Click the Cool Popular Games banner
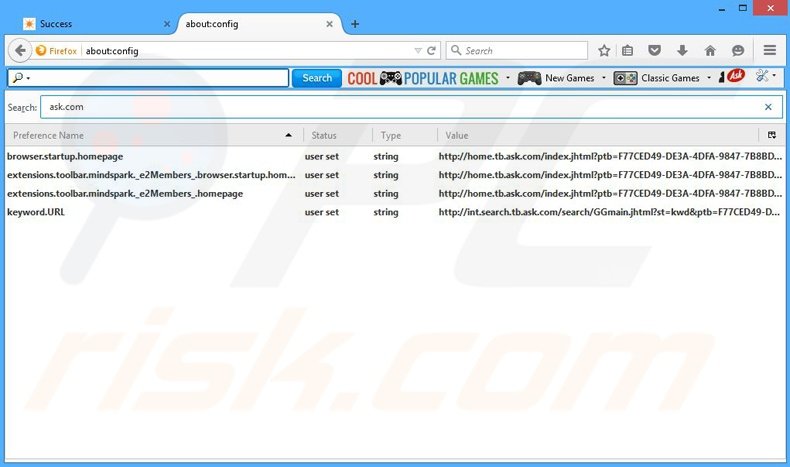The height and width of the screenshot is (467, 790). click(423, 78)
